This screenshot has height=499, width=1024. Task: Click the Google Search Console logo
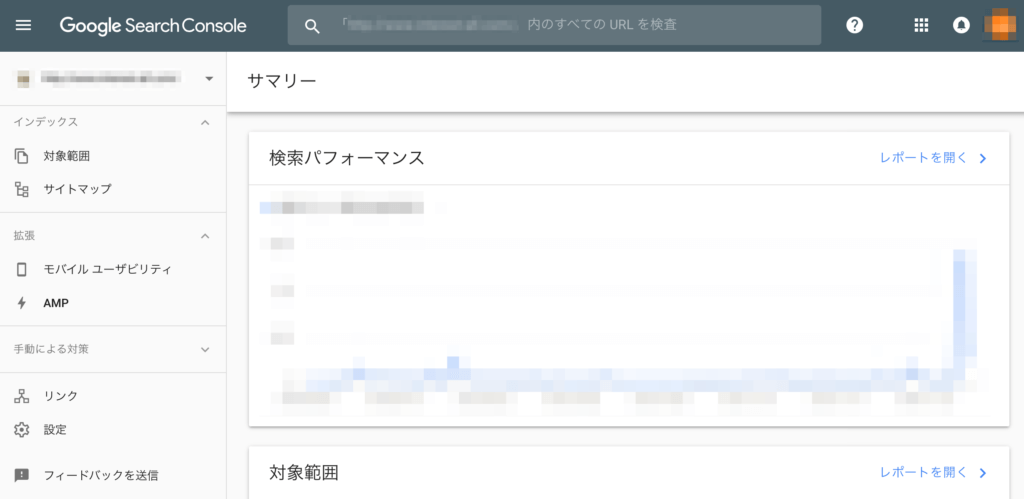pyautogui.click(x=153, y=25)
